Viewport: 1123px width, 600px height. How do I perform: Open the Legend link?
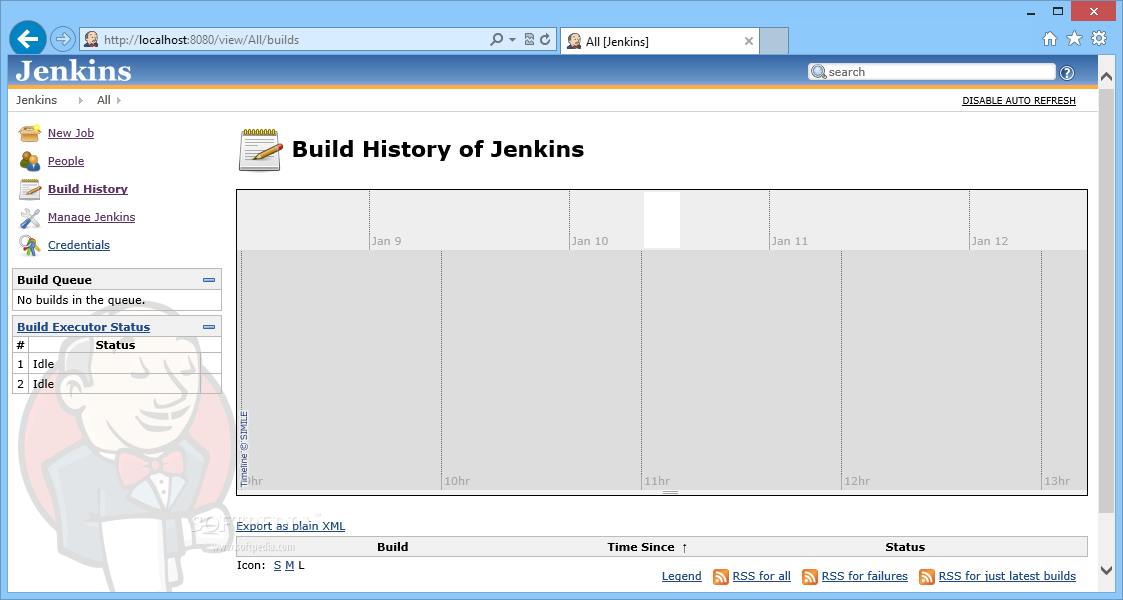coord(682,576)
